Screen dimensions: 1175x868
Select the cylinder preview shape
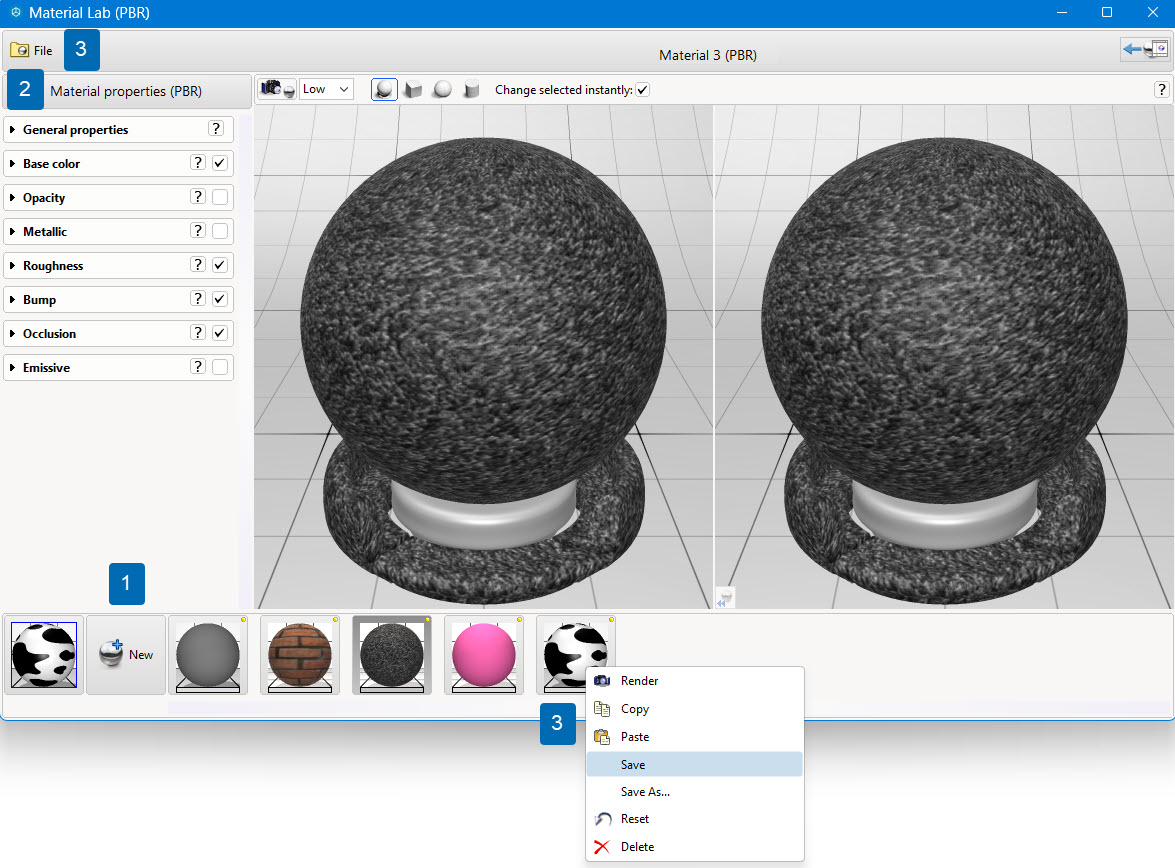pyautogui.click(x=471, y=90)
